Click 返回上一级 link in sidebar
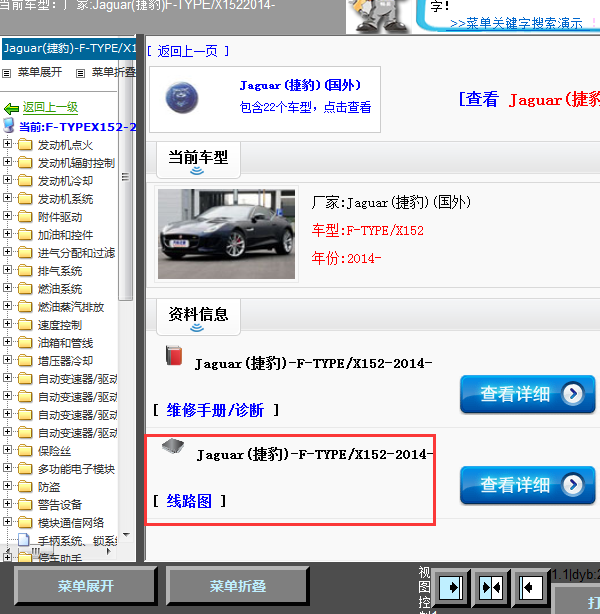Viewport: 600px width, 614px height. pyautogui.click(x=50, y=107)
